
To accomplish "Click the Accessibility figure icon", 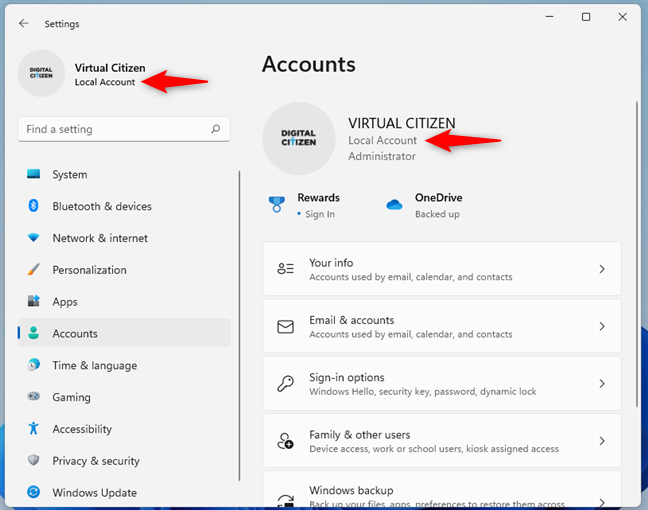I will (33, 428).
